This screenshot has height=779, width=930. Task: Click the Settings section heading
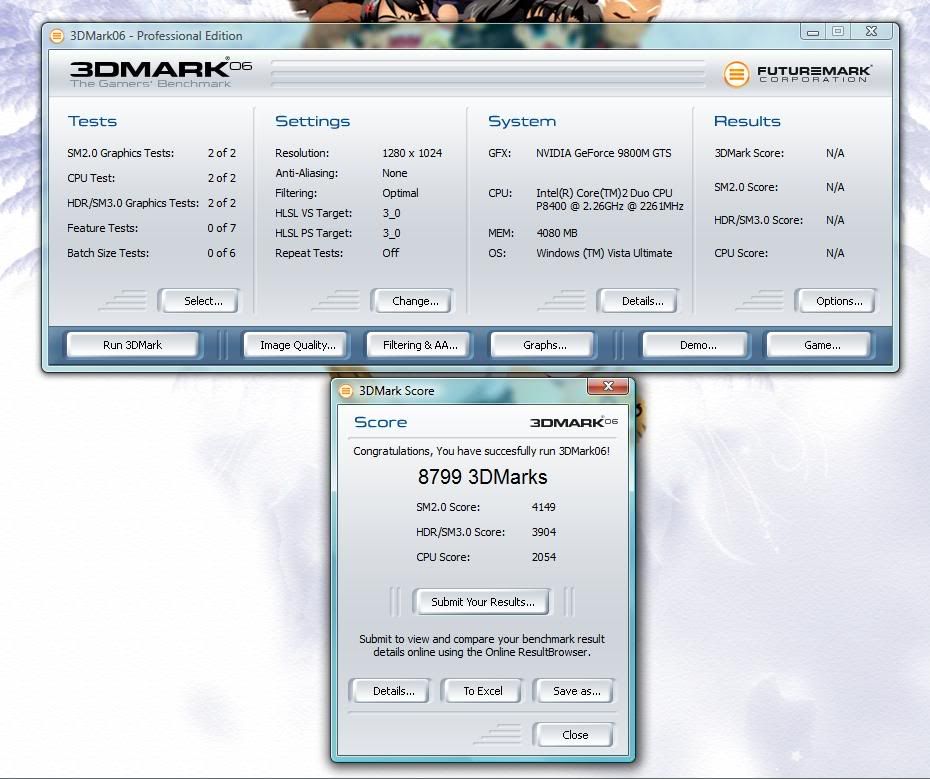[312, 121]
